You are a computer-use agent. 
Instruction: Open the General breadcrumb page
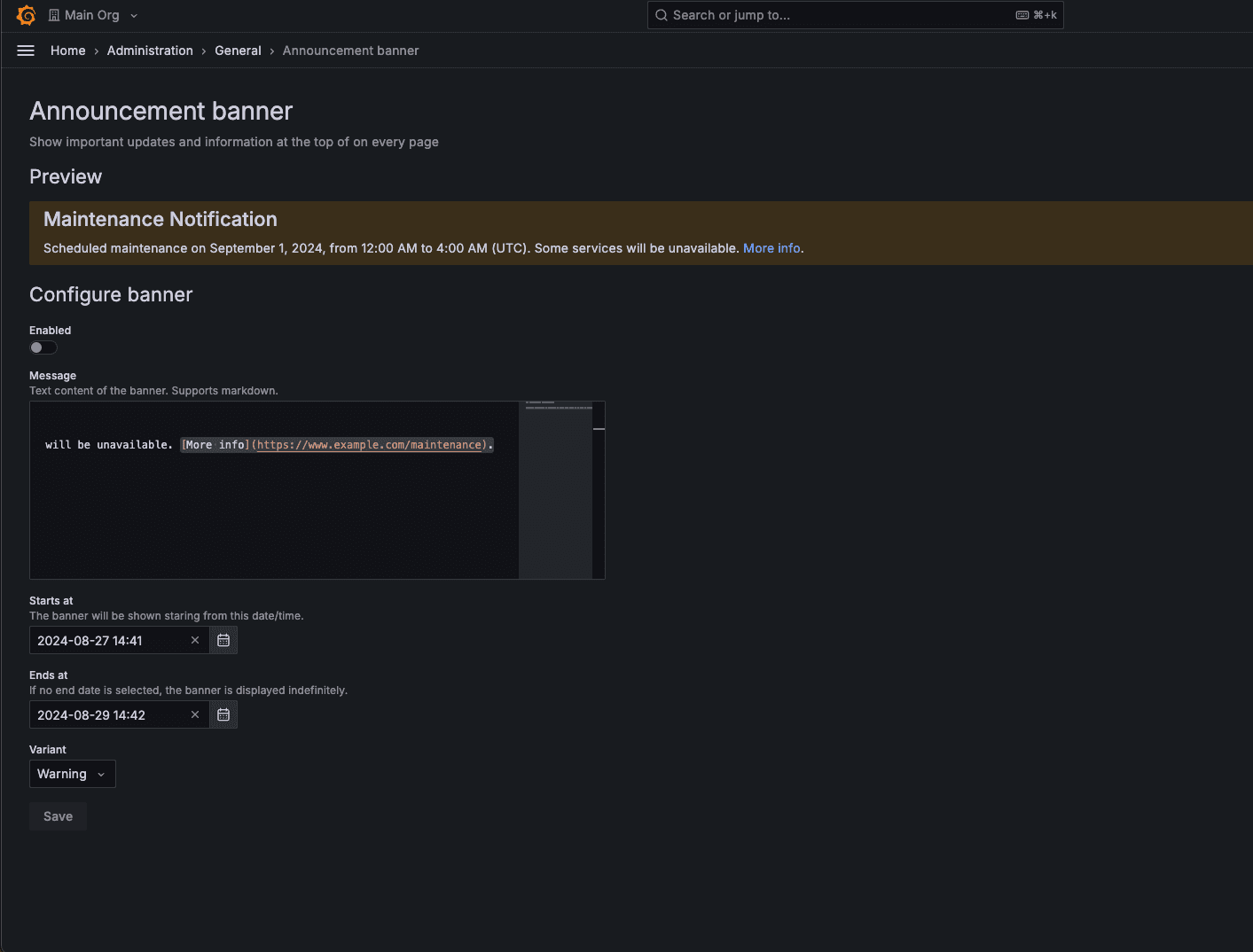pyautogui.click(x=238, y=51)
